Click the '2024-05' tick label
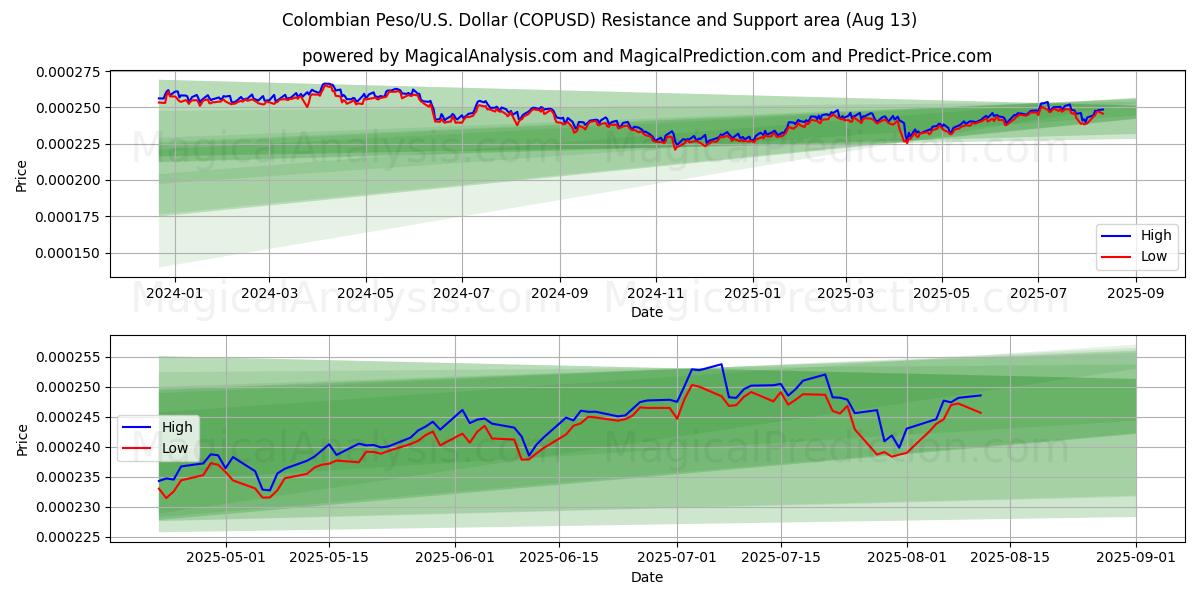 (x=365, y=293)
